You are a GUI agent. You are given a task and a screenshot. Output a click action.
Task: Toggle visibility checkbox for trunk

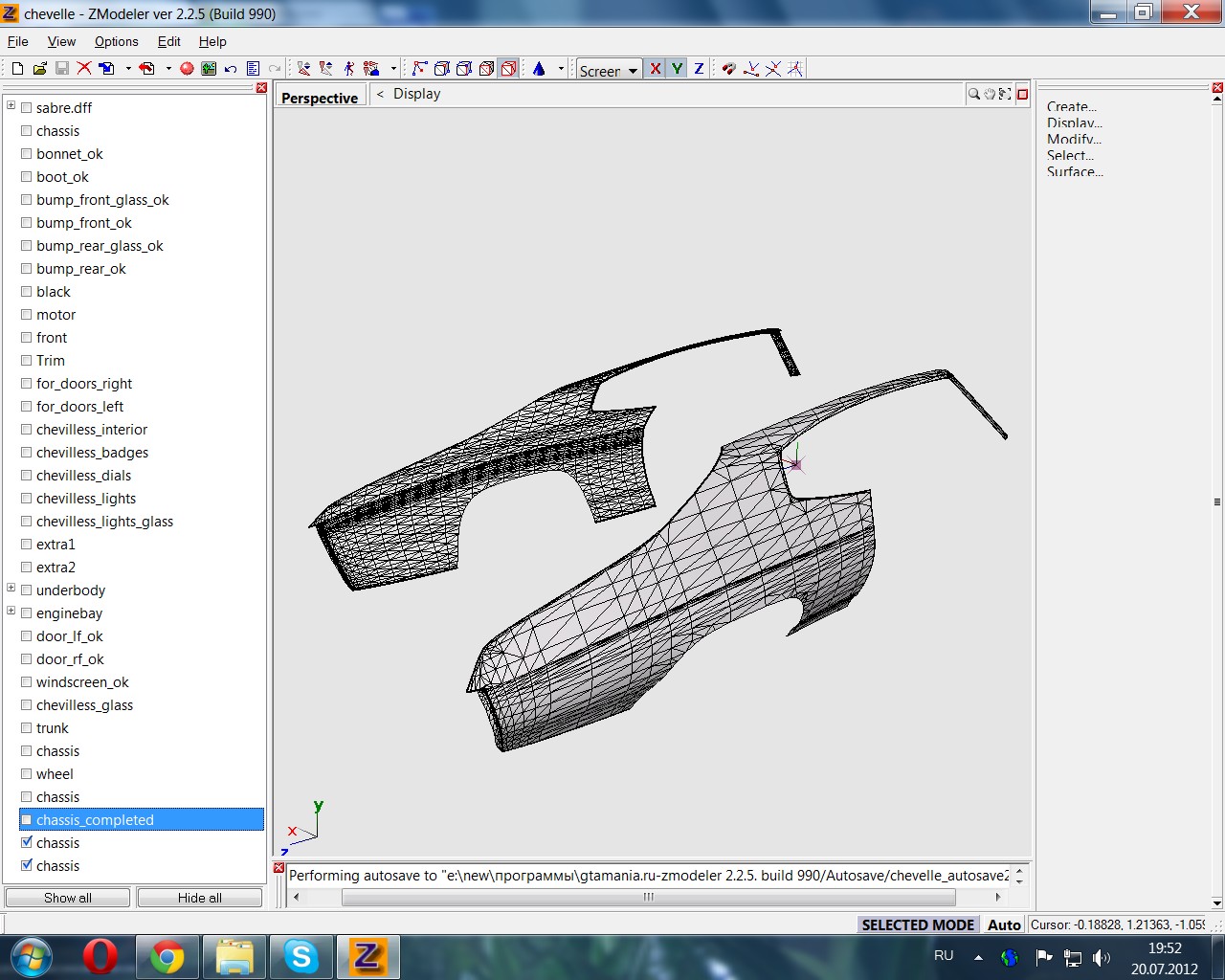27,728
